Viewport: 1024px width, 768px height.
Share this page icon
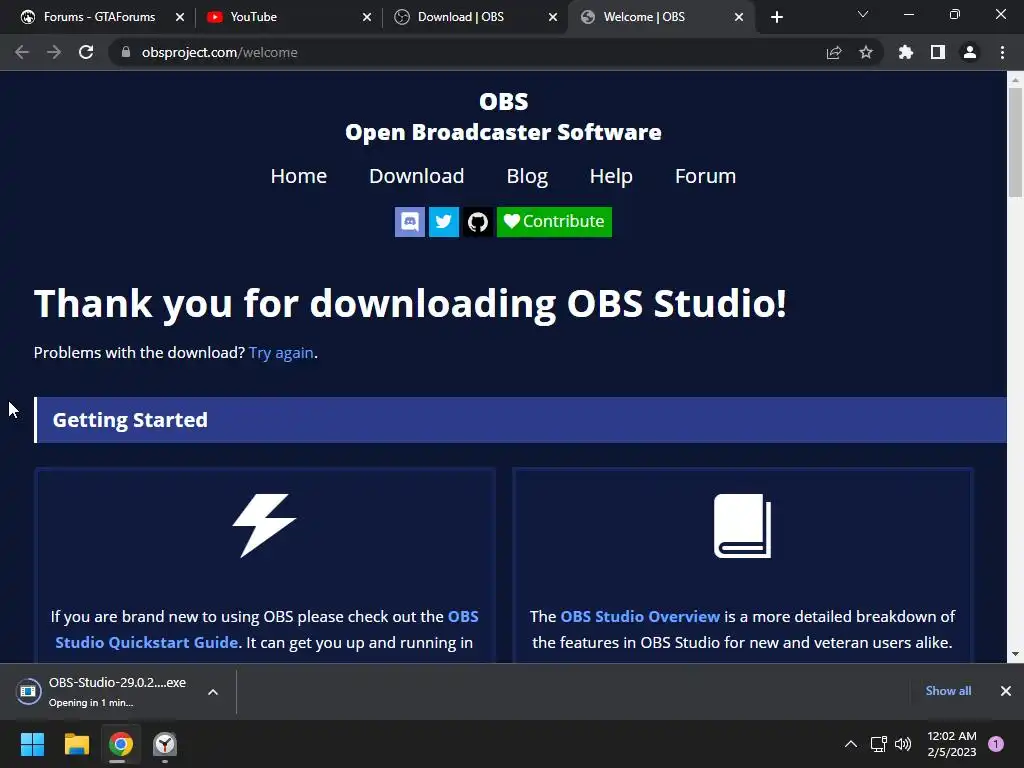tap(834, 52)
